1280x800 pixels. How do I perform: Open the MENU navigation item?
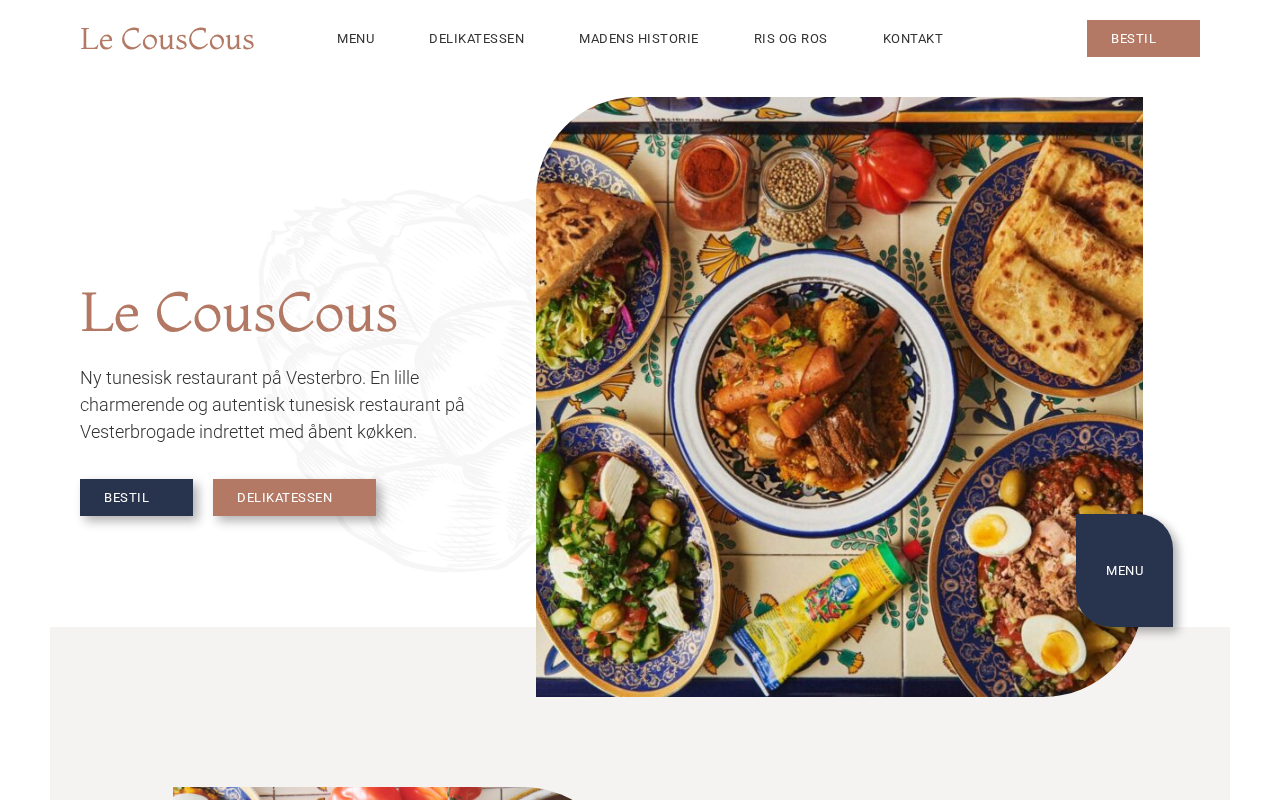coord(356,39)
